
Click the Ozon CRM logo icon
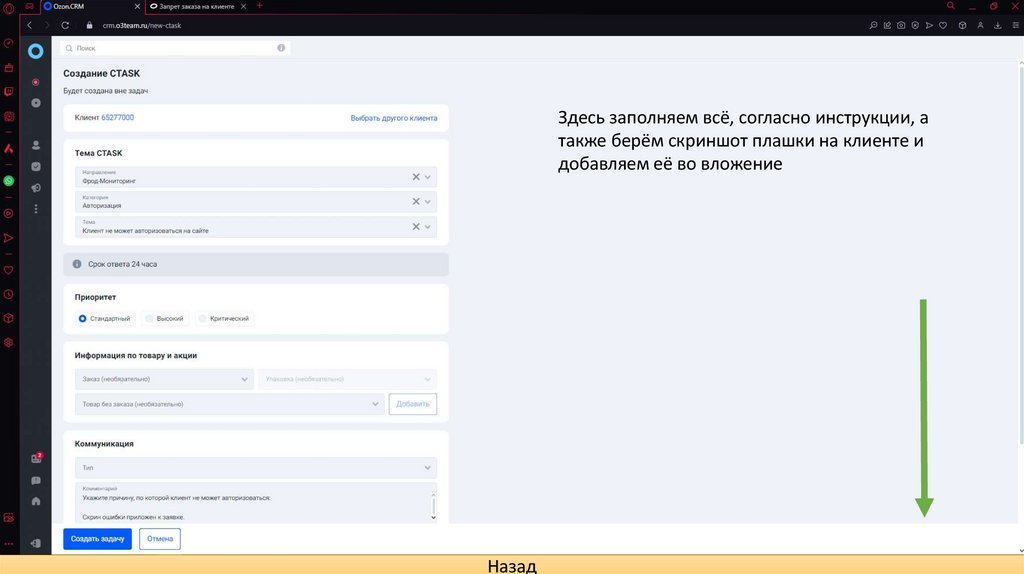[x=35, y=51]
